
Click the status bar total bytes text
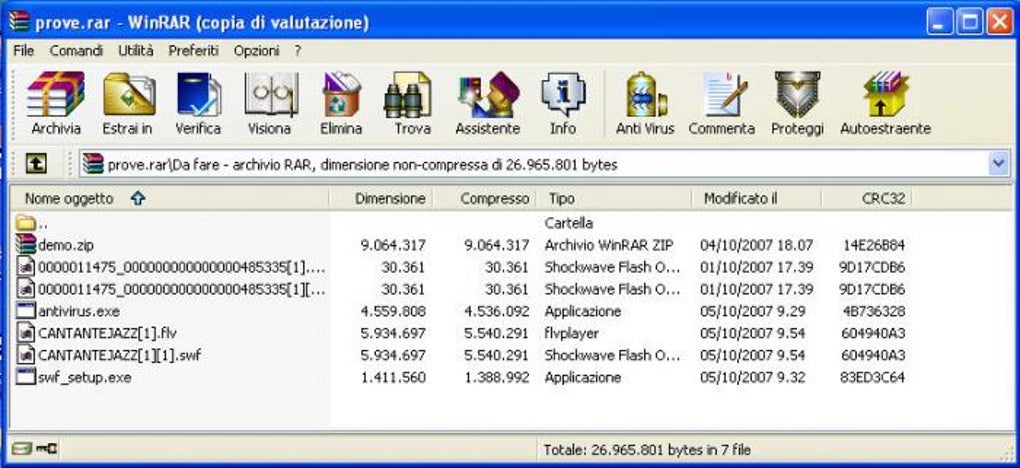[x=647, y=449]
